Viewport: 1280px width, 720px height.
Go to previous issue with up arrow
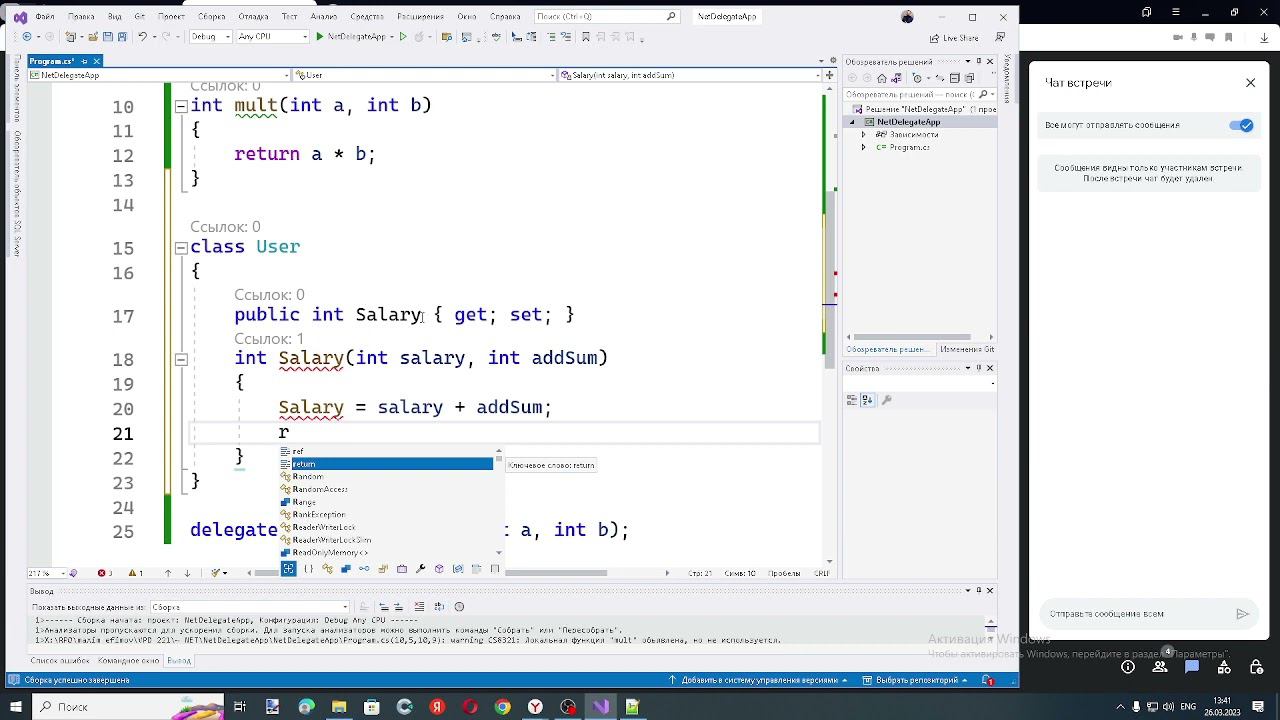point(168,573)
